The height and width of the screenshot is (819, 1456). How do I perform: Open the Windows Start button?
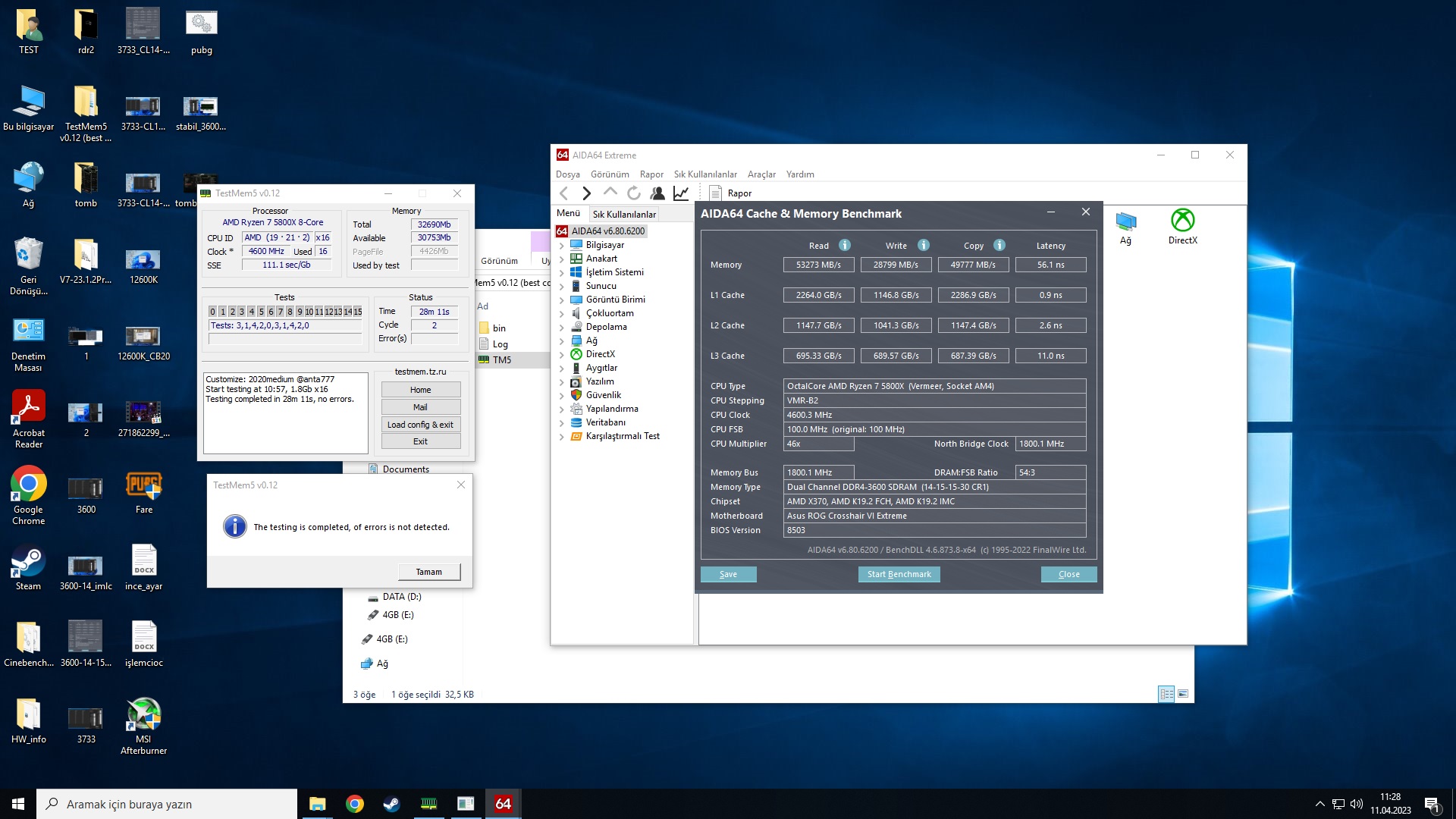18,804
